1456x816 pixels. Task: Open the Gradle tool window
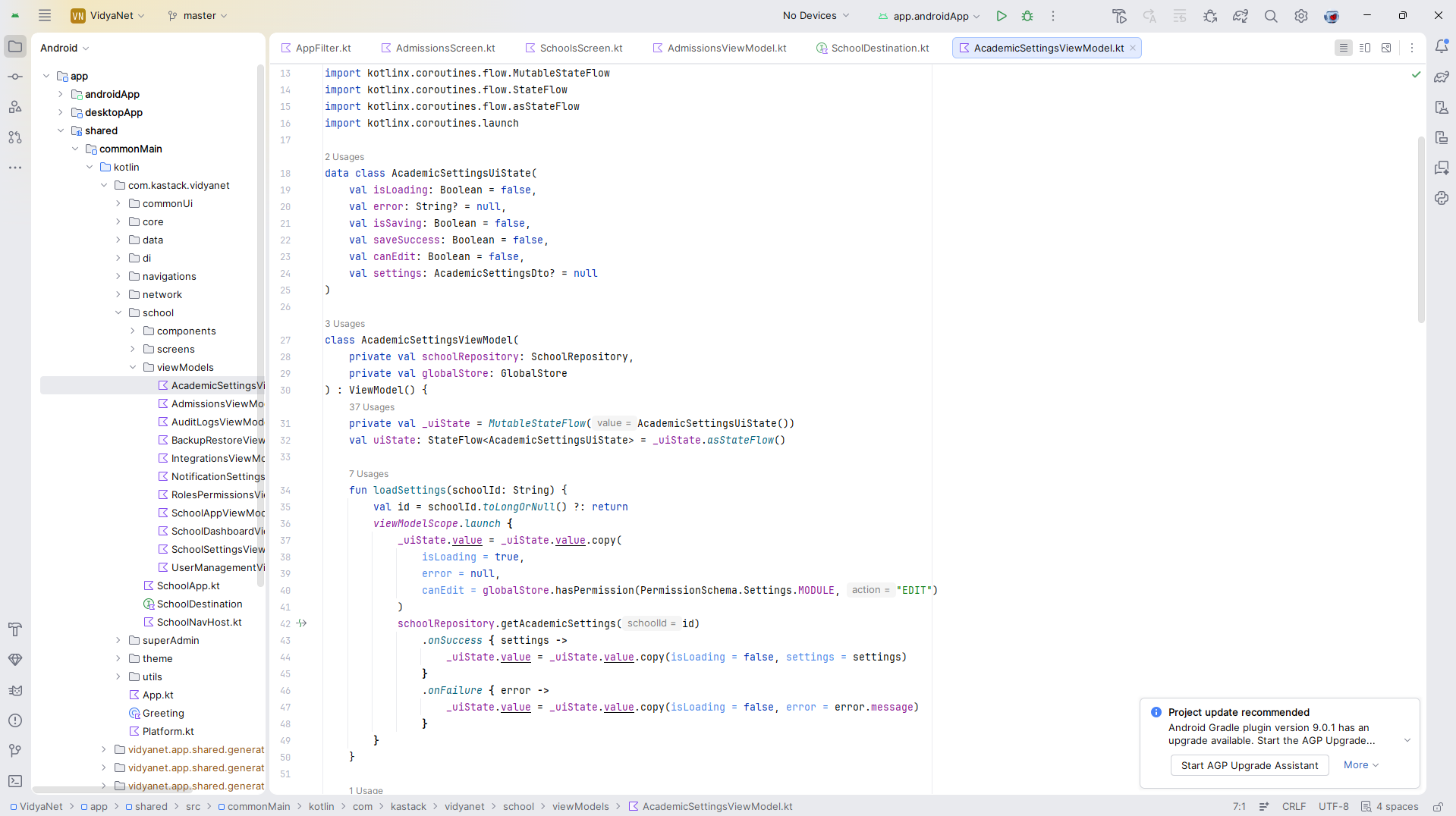(1442, 77)
